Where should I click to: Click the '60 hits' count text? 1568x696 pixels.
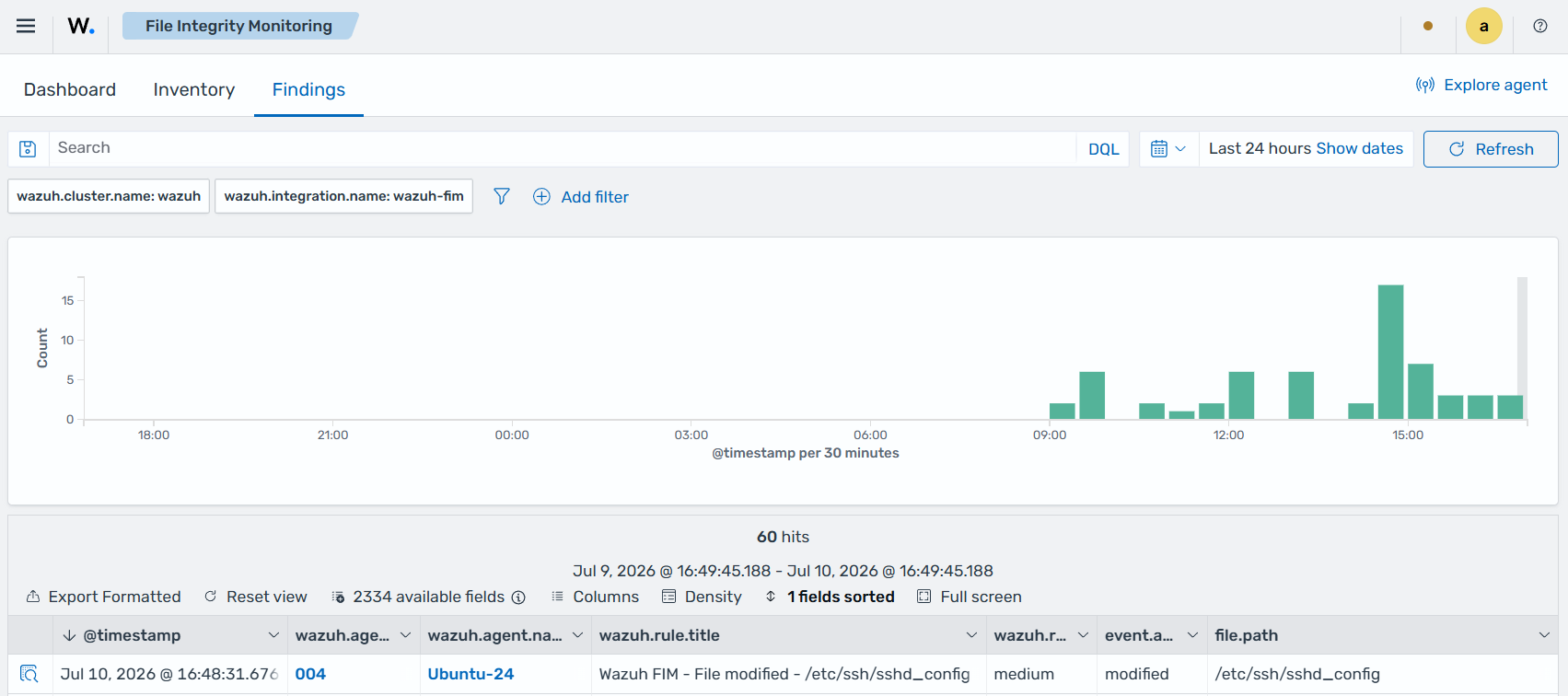pyautogui.click(x=783, y=537)
